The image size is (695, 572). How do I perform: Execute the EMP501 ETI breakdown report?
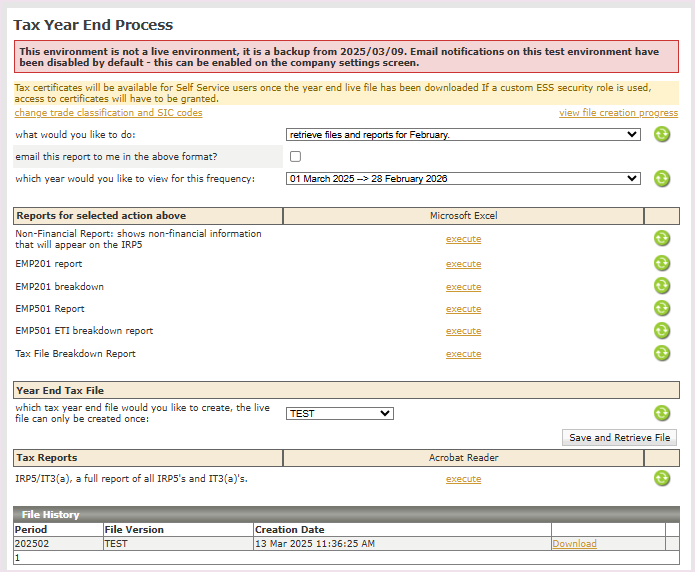(463, 331)
